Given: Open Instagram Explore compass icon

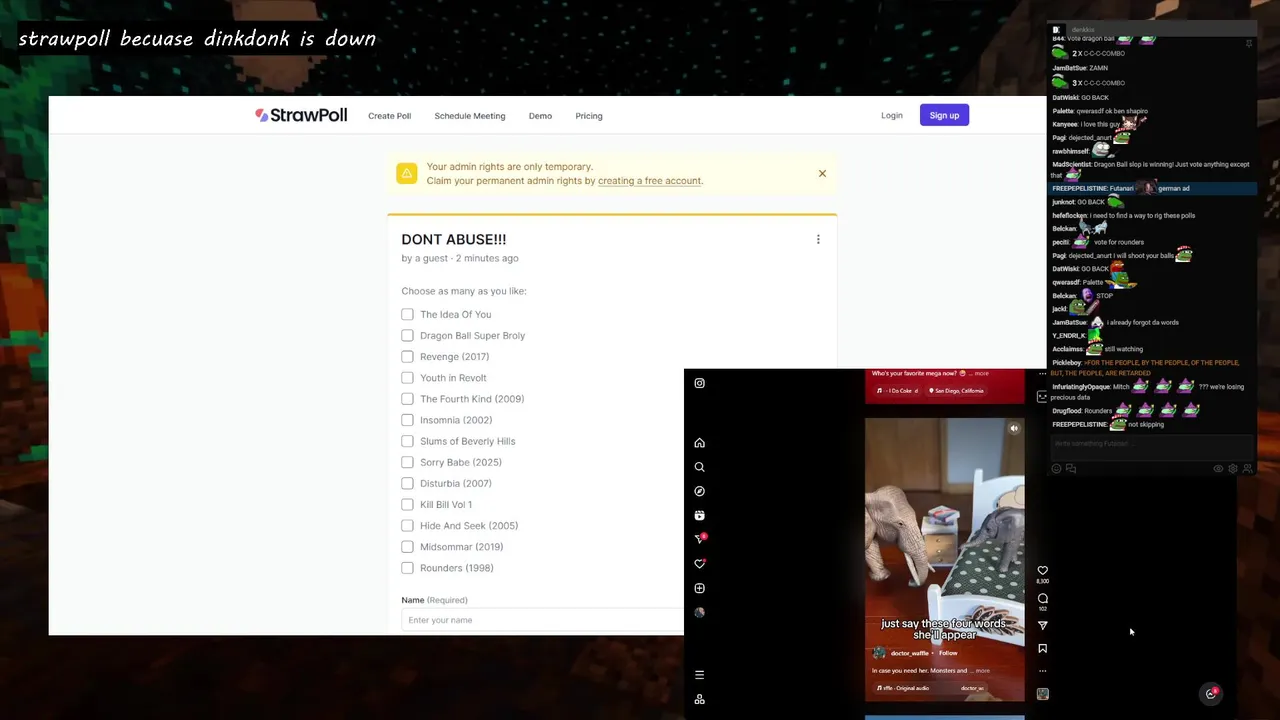Looking at the screenshot, I should [700, 491].
